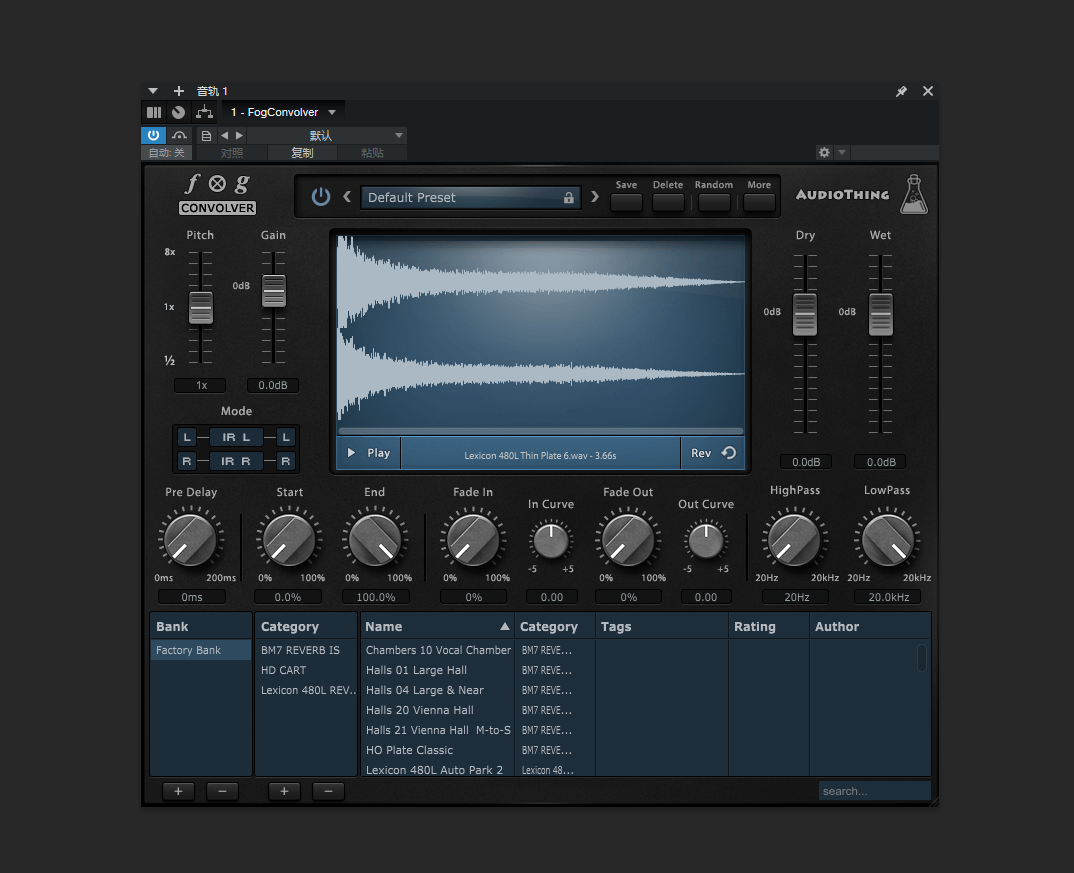
Task: Toggle the Rev reverse button
Action: click(712, 453)
